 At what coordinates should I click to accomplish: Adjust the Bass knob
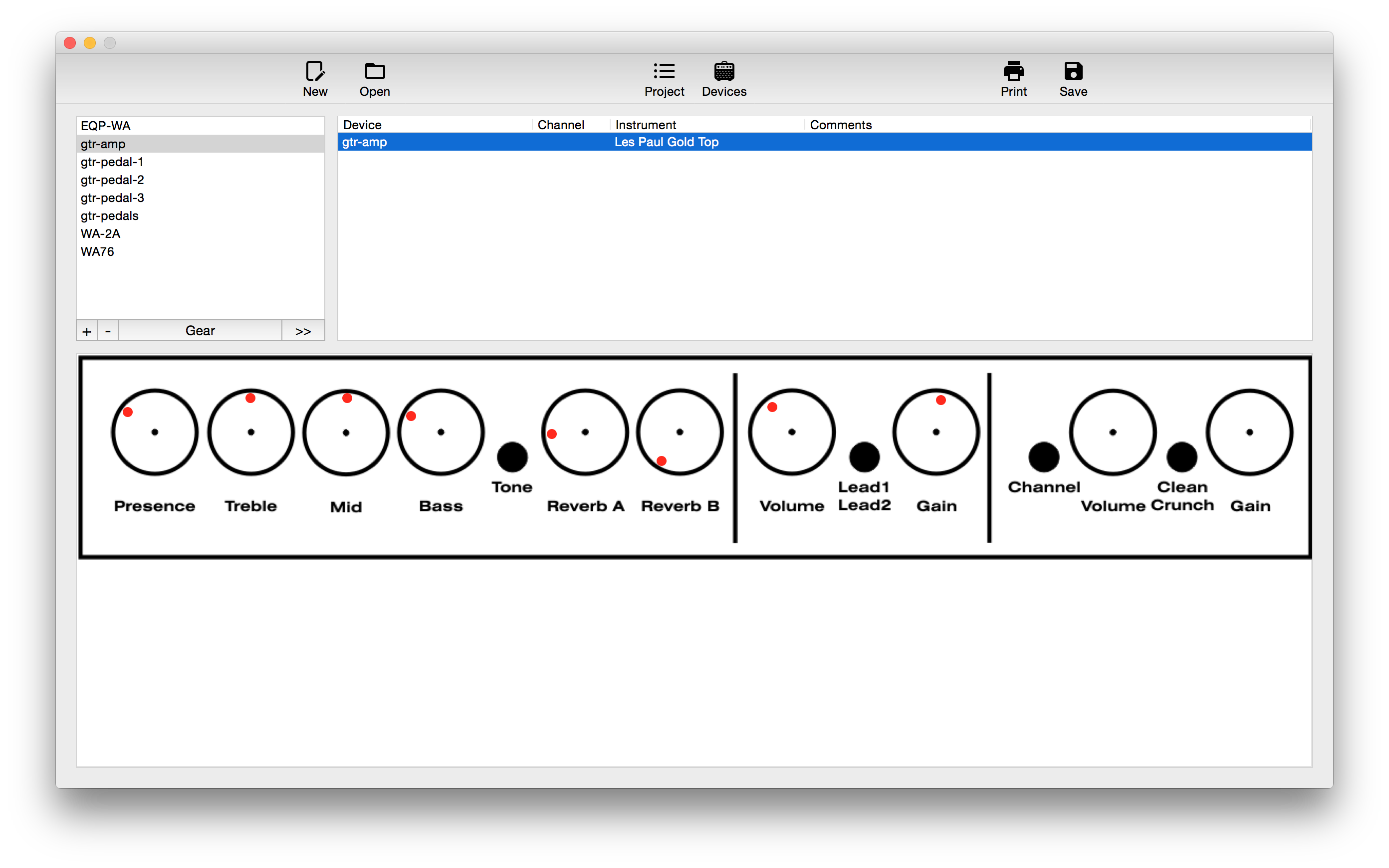tap(441, 433)
